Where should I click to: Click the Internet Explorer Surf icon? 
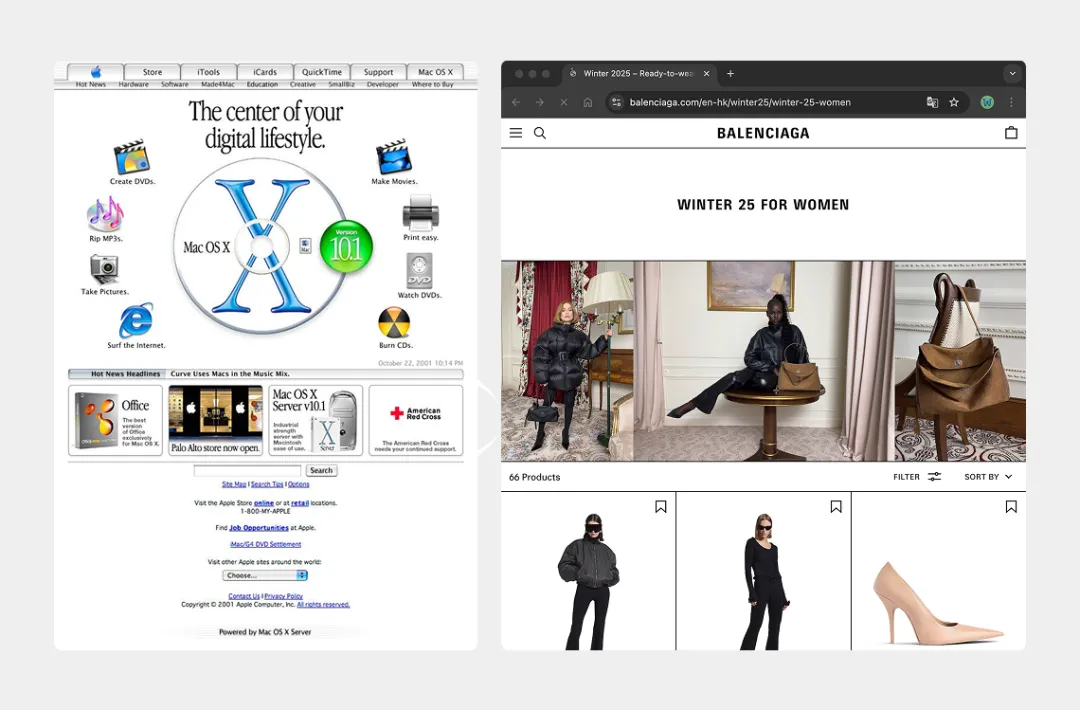[136, 321]
